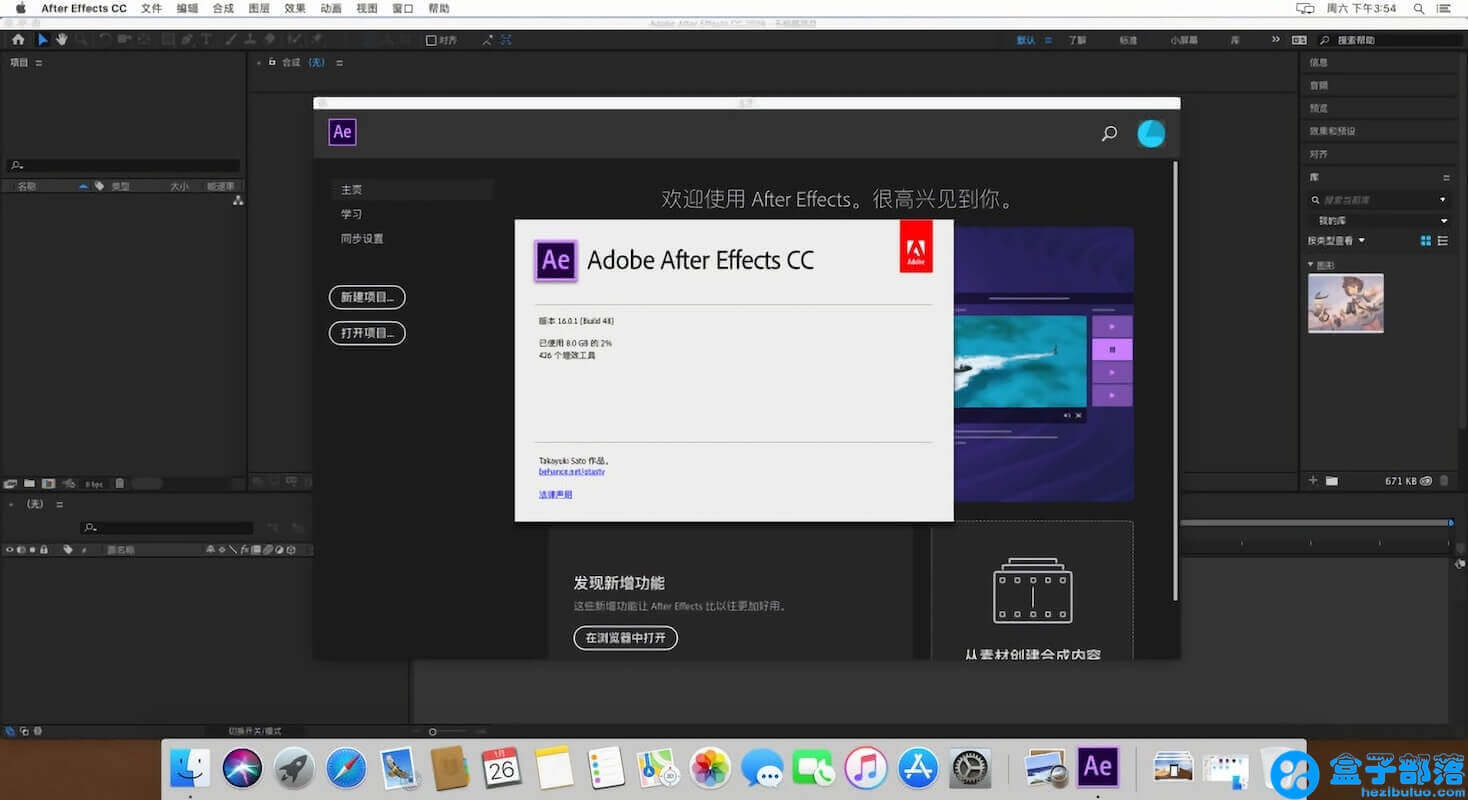Open the 窗口 menu
The width and height of the screenshot is (1468, 800).
click(x=403, y=8)
